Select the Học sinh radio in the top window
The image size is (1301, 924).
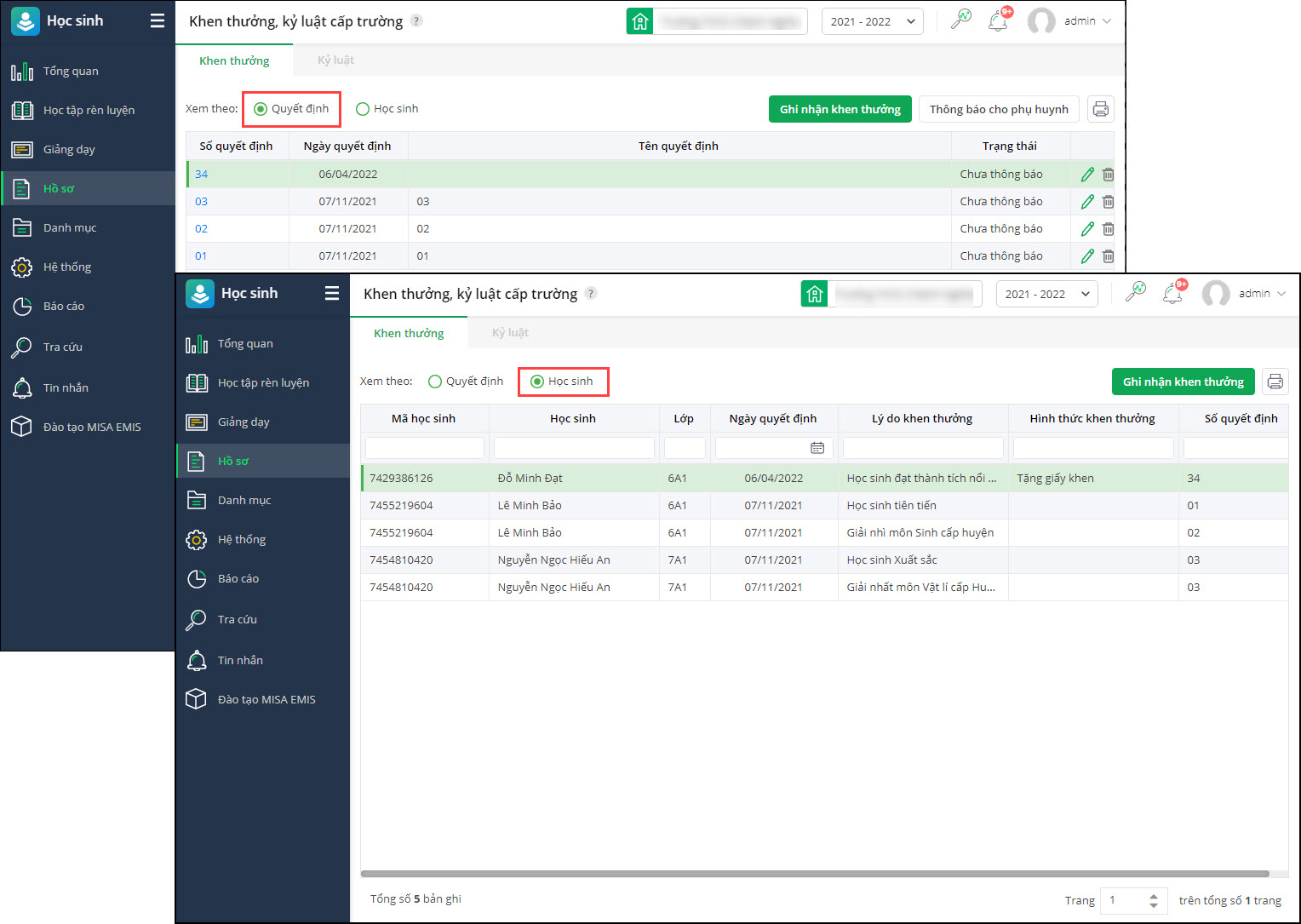click(x=363, y=109)
